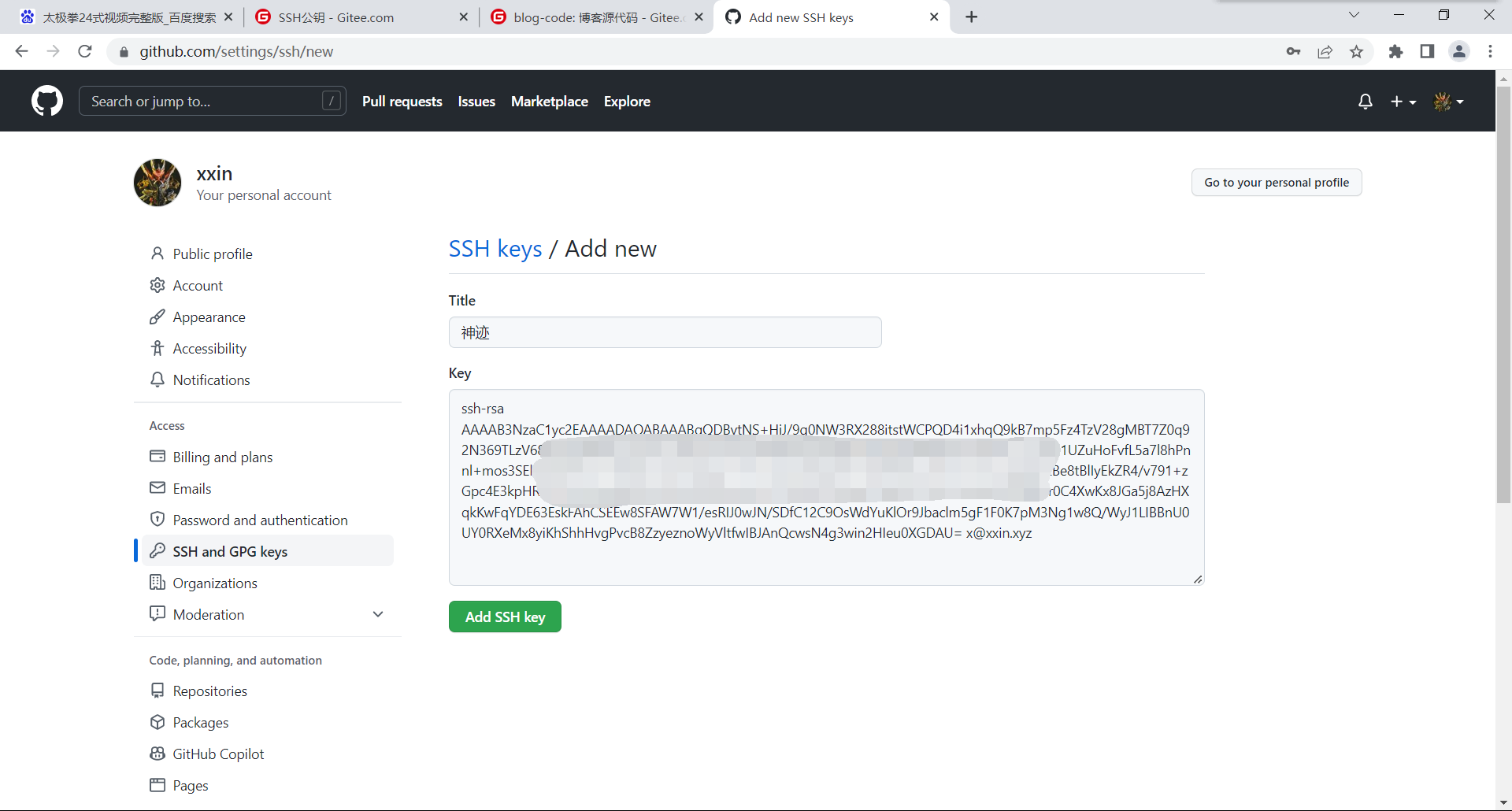Open Pull requests in top navigation
1512x811 pixels.
click(402, 102)
